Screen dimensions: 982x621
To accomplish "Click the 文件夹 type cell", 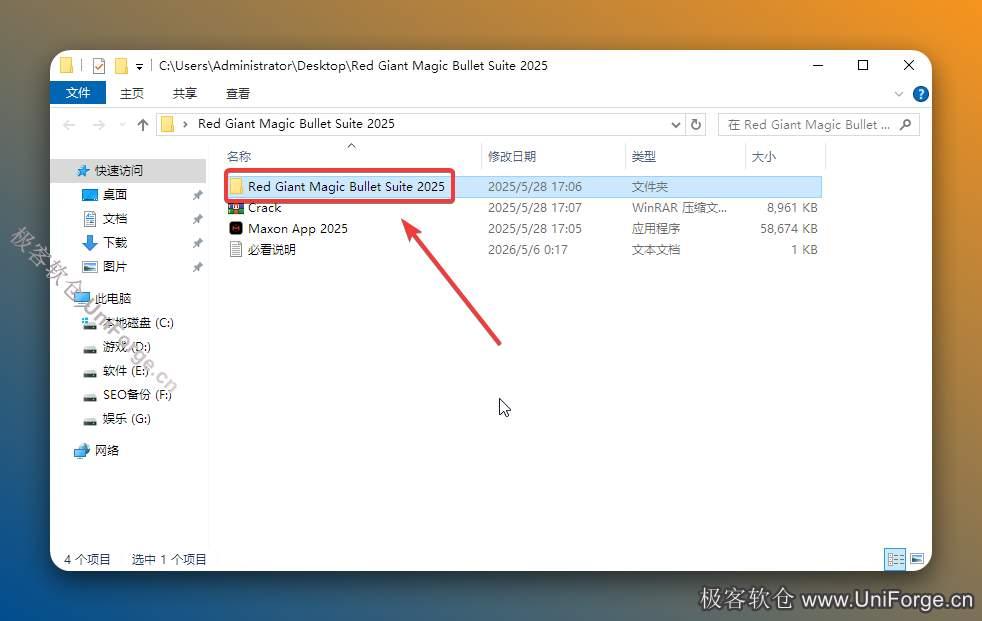I will coord(649,187).
